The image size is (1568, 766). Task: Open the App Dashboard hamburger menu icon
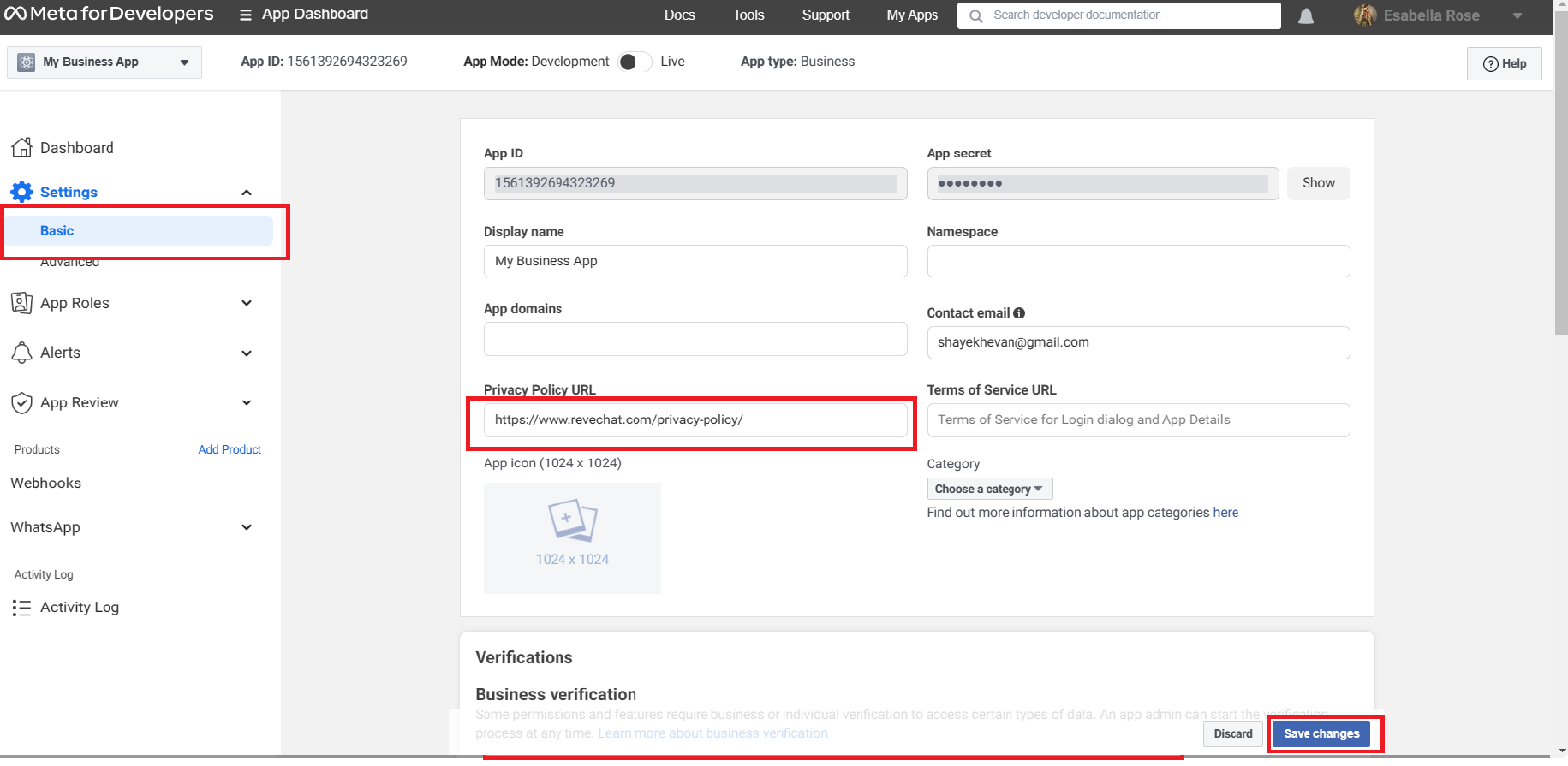pyautogui.click(x=246, y=15)
